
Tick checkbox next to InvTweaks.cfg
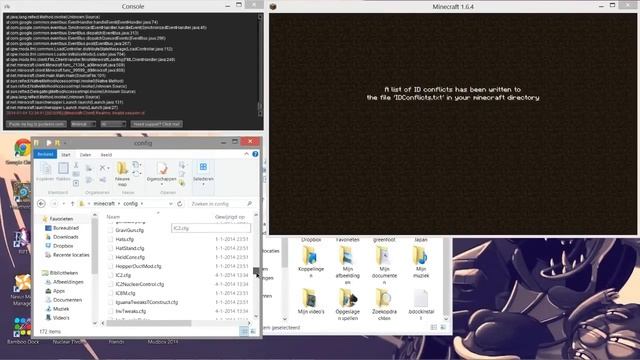pos(110,311)
